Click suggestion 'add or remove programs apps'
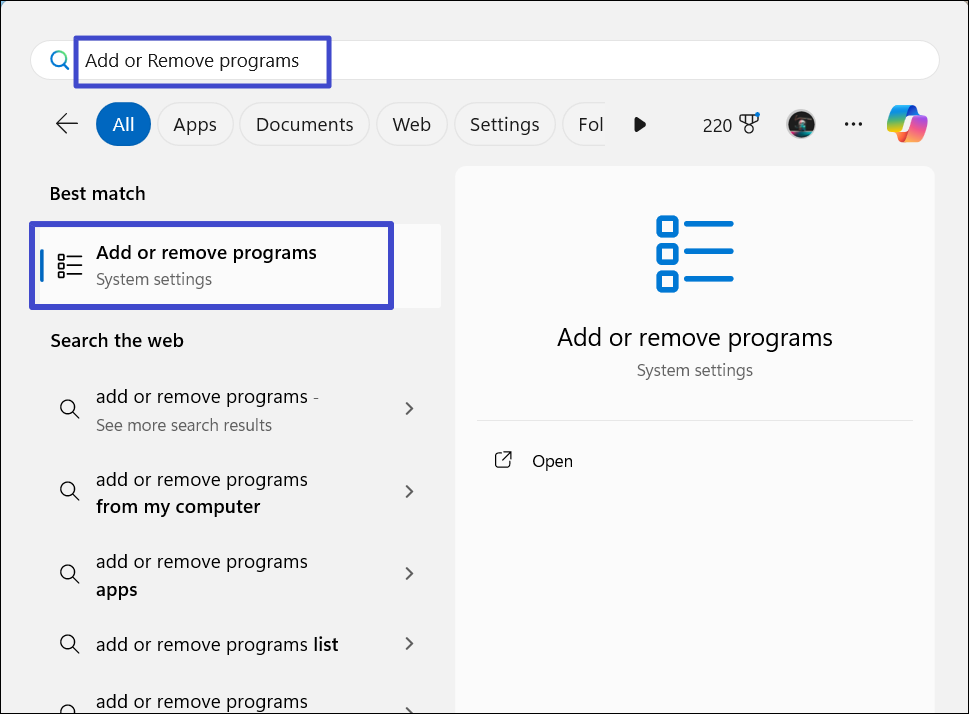 (237, 575)
